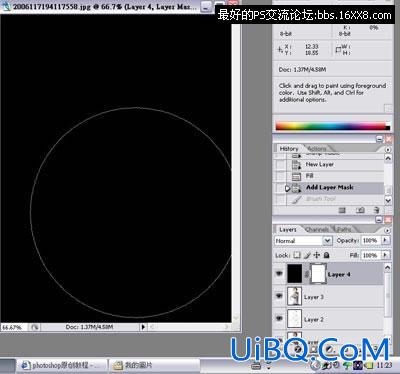Hide Layer 2 with its eye icon

pos(279,318)
